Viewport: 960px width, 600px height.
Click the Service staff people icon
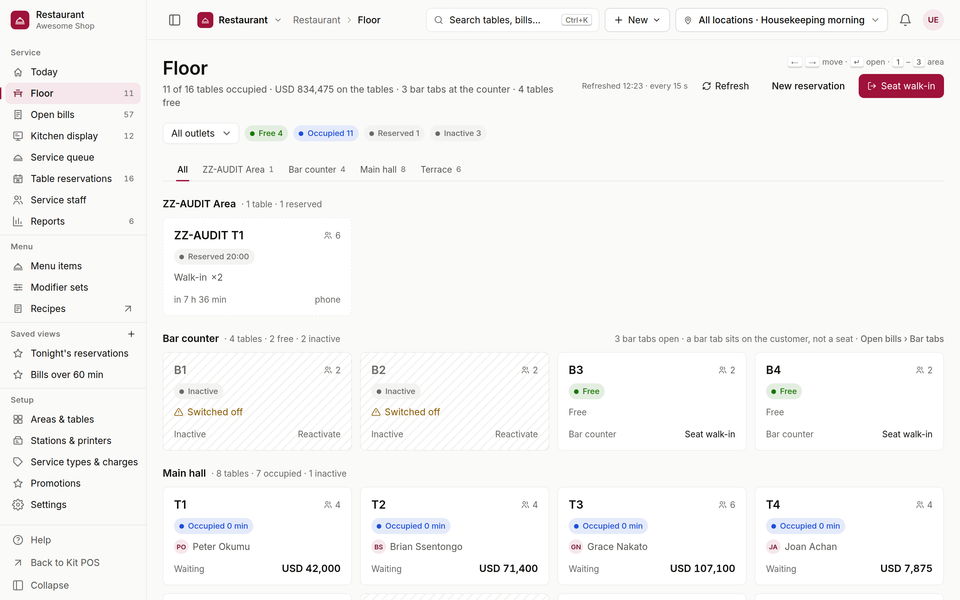[x=18, y=200]
